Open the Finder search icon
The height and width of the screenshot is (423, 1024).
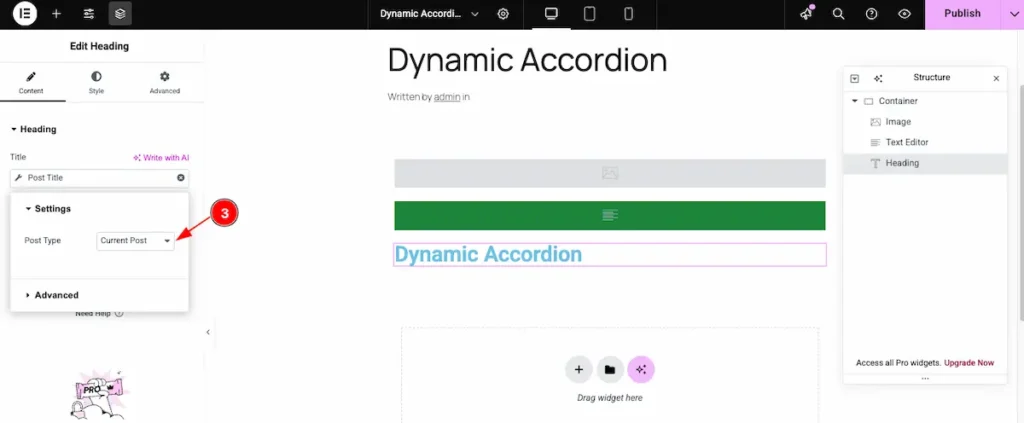[x=839, y=14]
